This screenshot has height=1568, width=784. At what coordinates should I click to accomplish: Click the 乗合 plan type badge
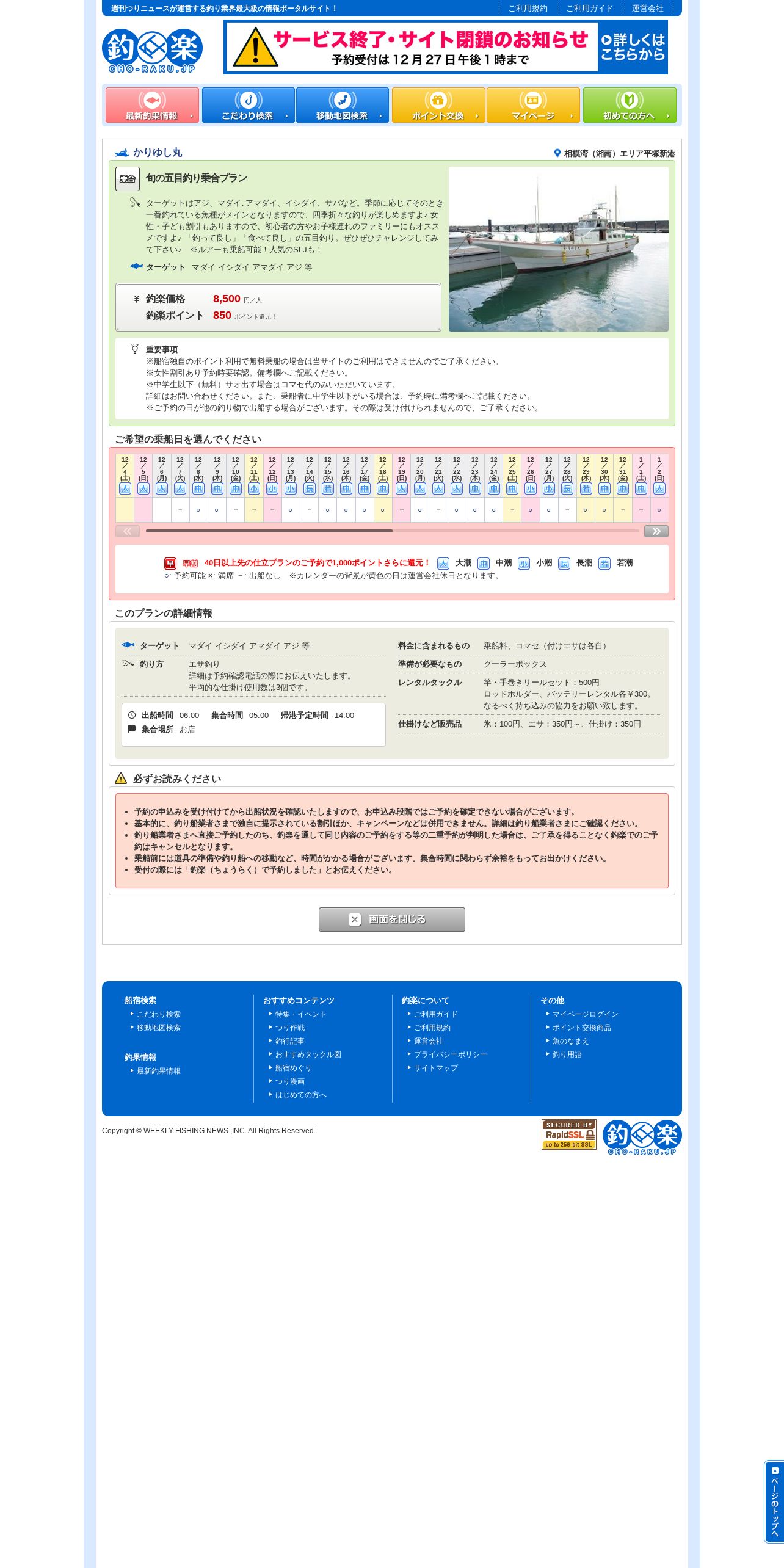click(x=128, y=179)
